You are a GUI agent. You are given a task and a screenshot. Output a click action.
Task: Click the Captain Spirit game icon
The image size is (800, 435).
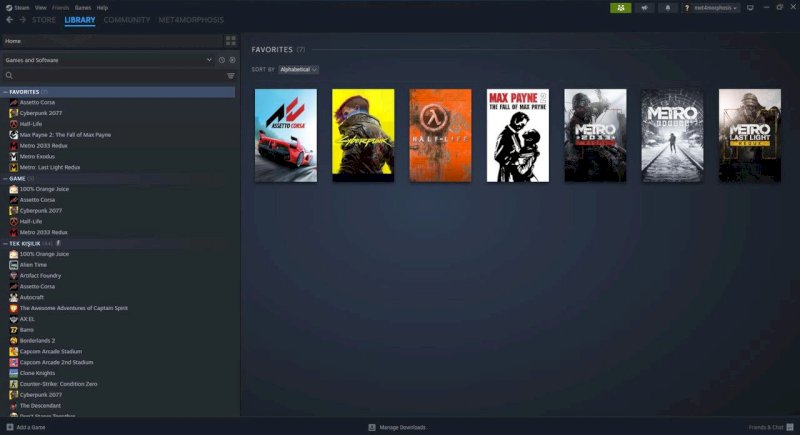pyautogui.click(x=14, y=309)
